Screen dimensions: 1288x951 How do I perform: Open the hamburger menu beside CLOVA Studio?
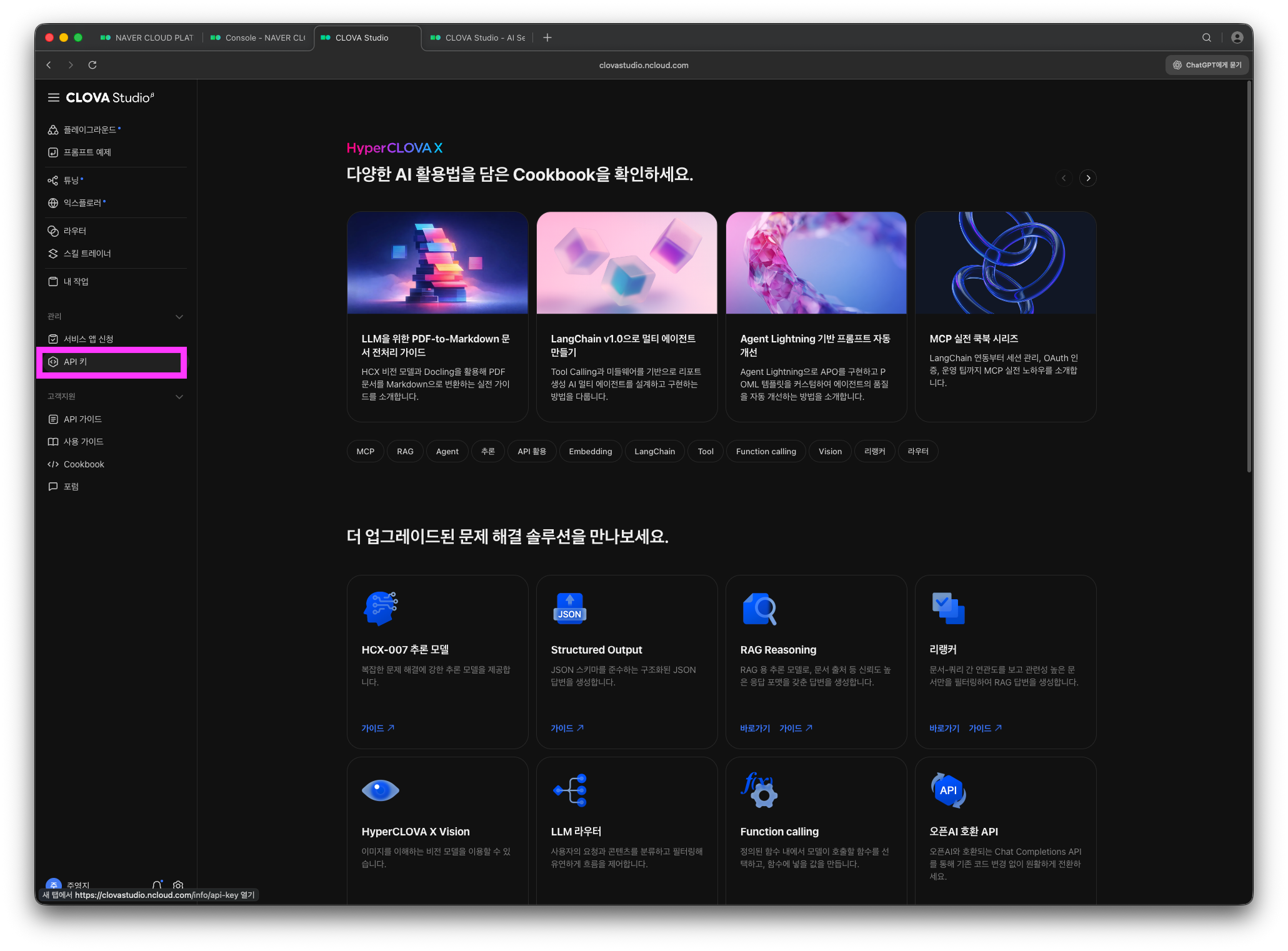pyautogui.click(x=54, y=97)
